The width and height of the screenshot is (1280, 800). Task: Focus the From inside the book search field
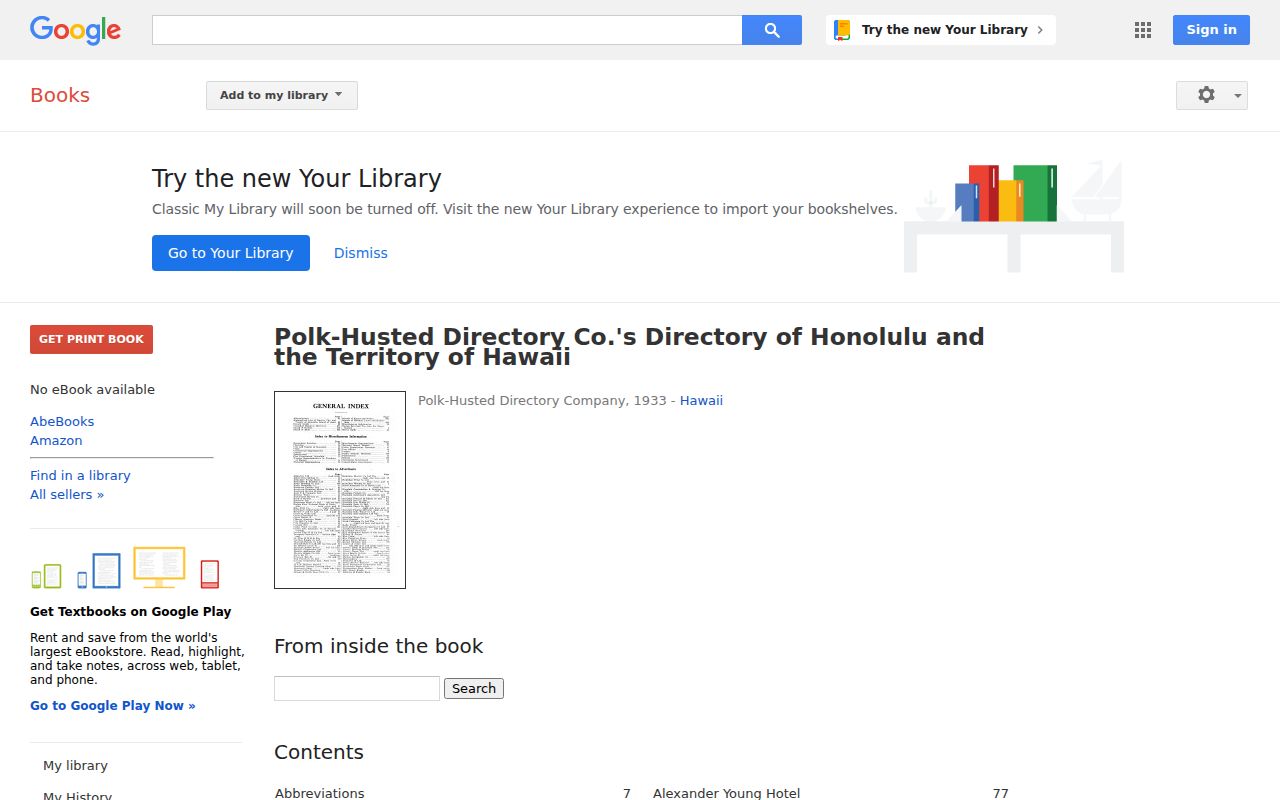357,688
